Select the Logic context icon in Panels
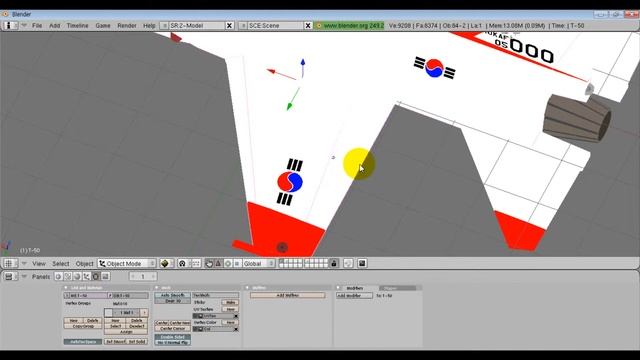Image resolution: width=640 pixels, height=360 pixels. pos(58,276)
